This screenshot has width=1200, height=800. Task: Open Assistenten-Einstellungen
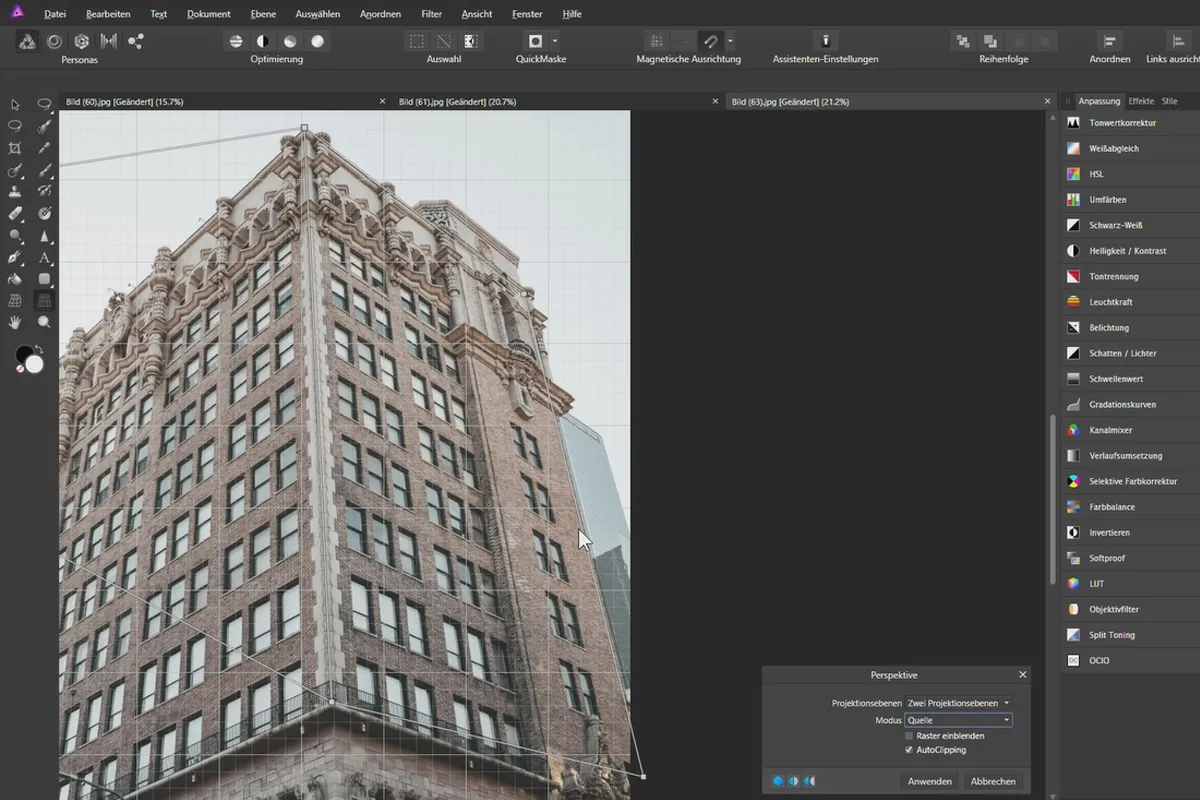point(826,41)
